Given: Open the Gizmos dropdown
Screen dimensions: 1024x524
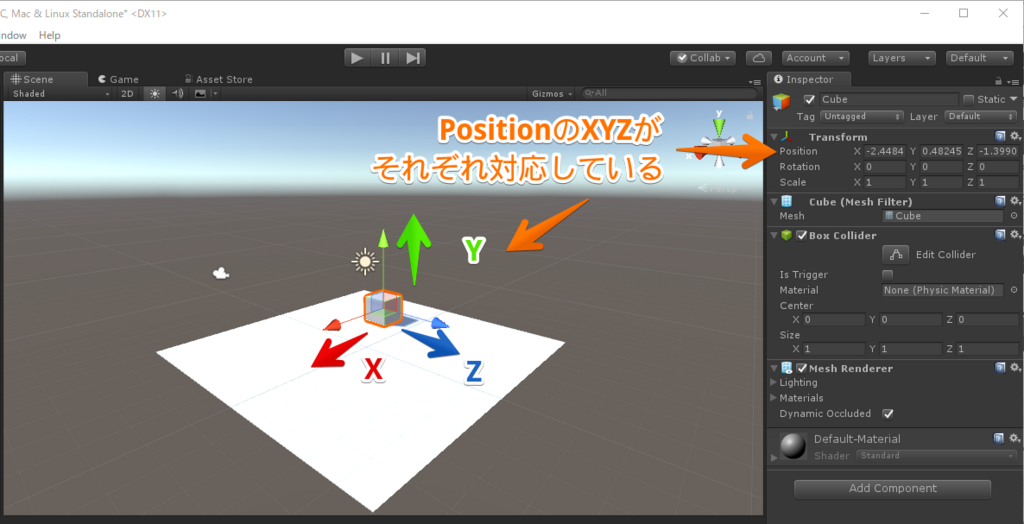Looking at the screenshot, I should coord(552,93).
